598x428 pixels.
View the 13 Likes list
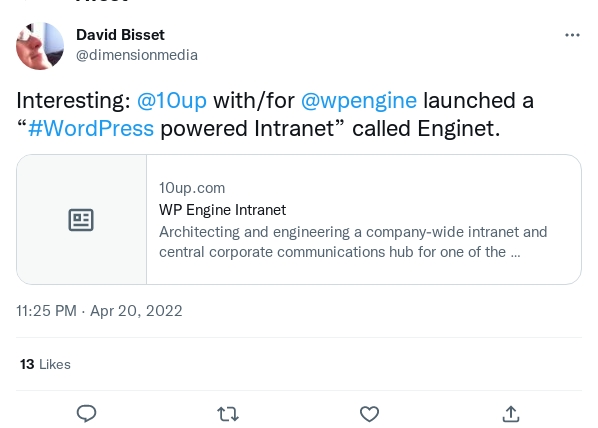[45, 364]
